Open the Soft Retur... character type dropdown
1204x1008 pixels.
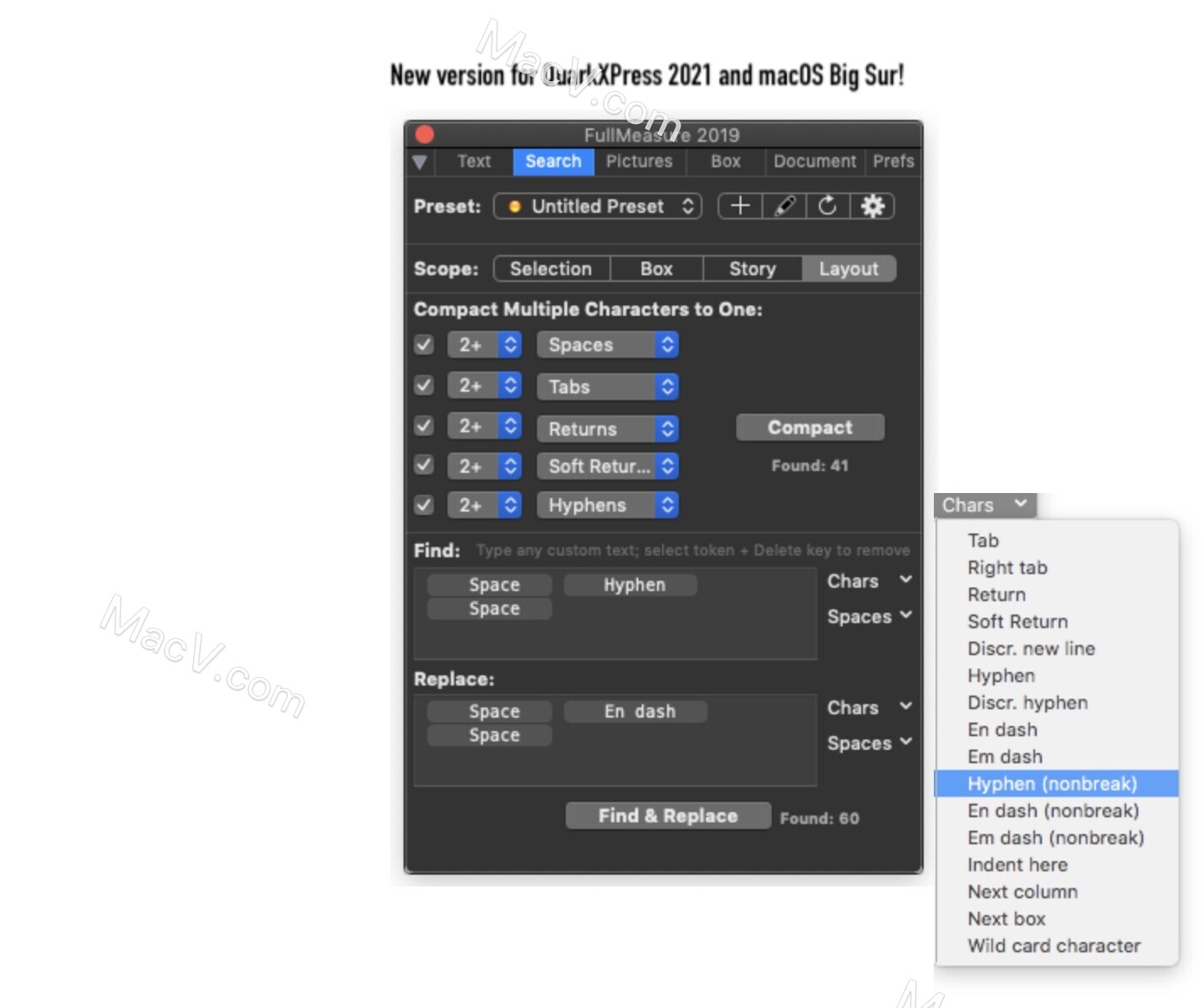click(x=608, y=466)
